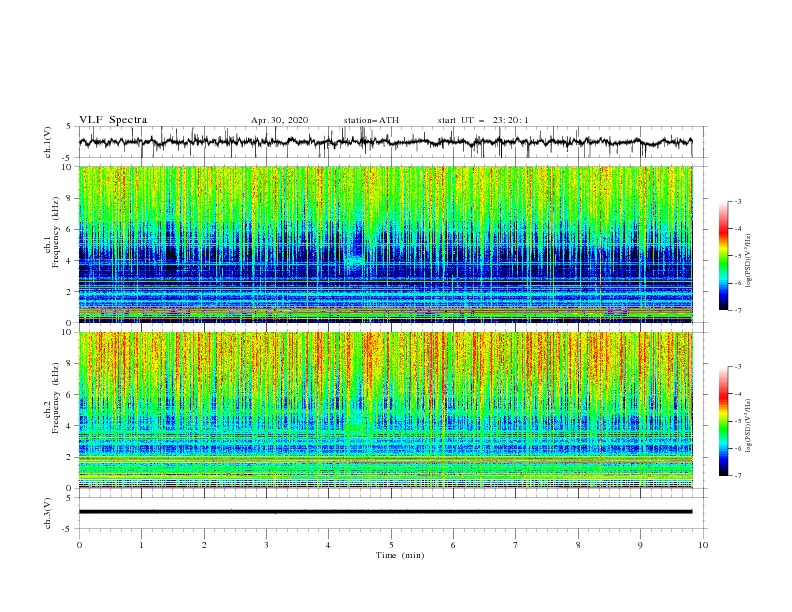
Task: Click the 'start UT = 23:20:1' label
Action: point(483,120)
